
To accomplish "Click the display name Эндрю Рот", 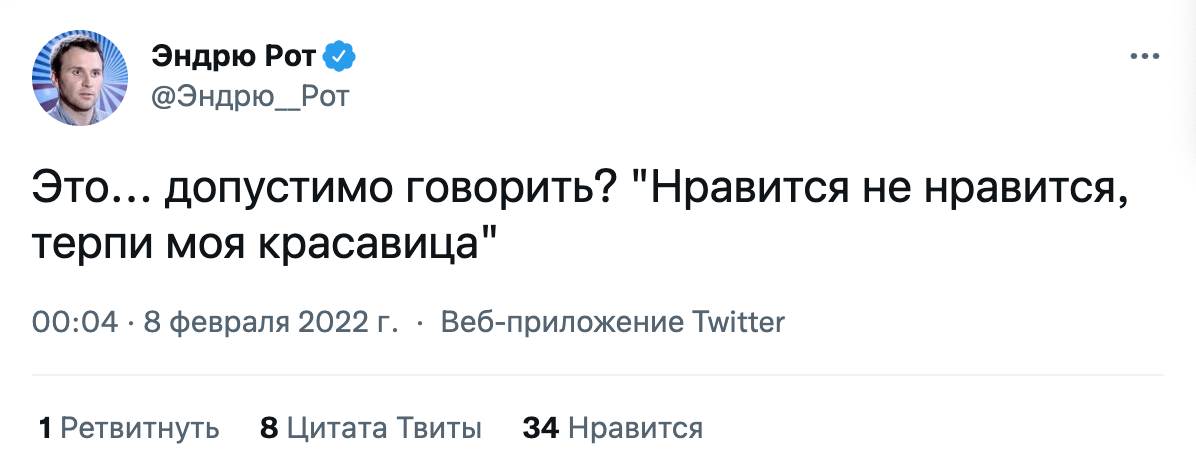I will (x=236, y=57).
